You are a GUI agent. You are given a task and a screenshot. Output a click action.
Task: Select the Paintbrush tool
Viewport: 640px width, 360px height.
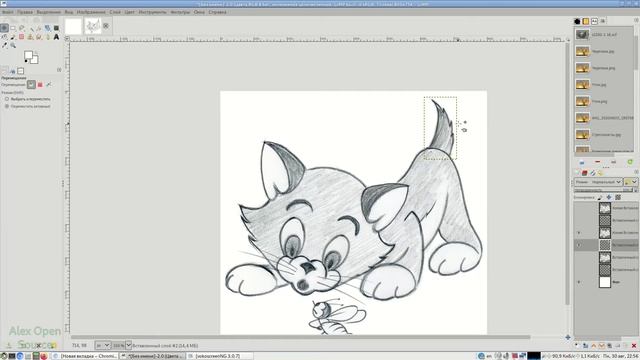coord(13,37)
